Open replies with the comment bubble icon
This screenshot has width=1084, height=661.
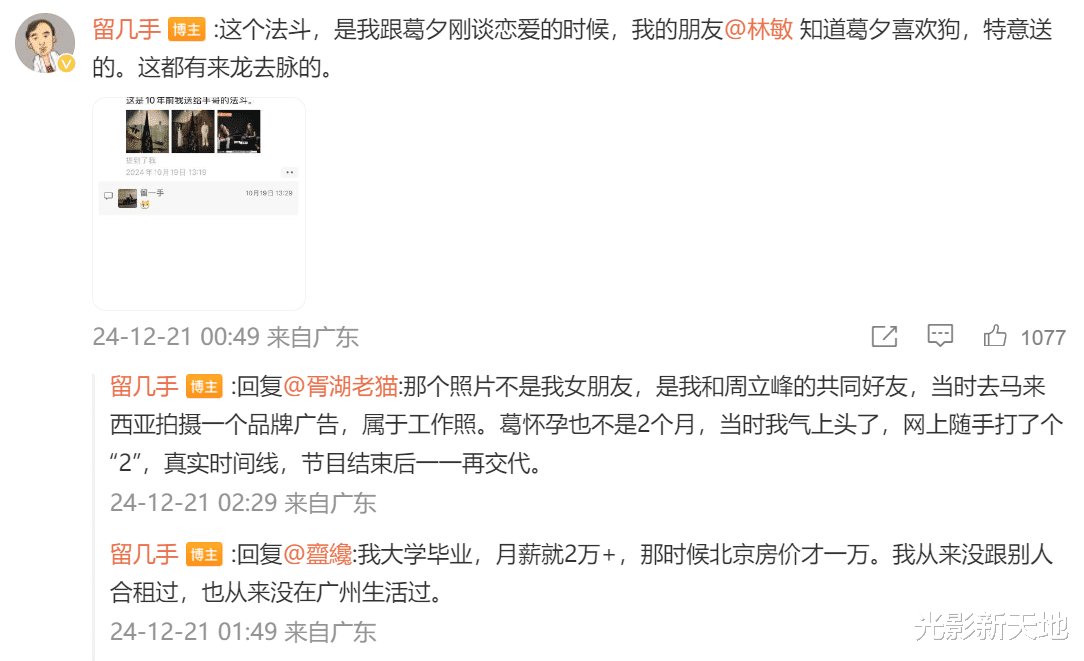pos(940,335)
